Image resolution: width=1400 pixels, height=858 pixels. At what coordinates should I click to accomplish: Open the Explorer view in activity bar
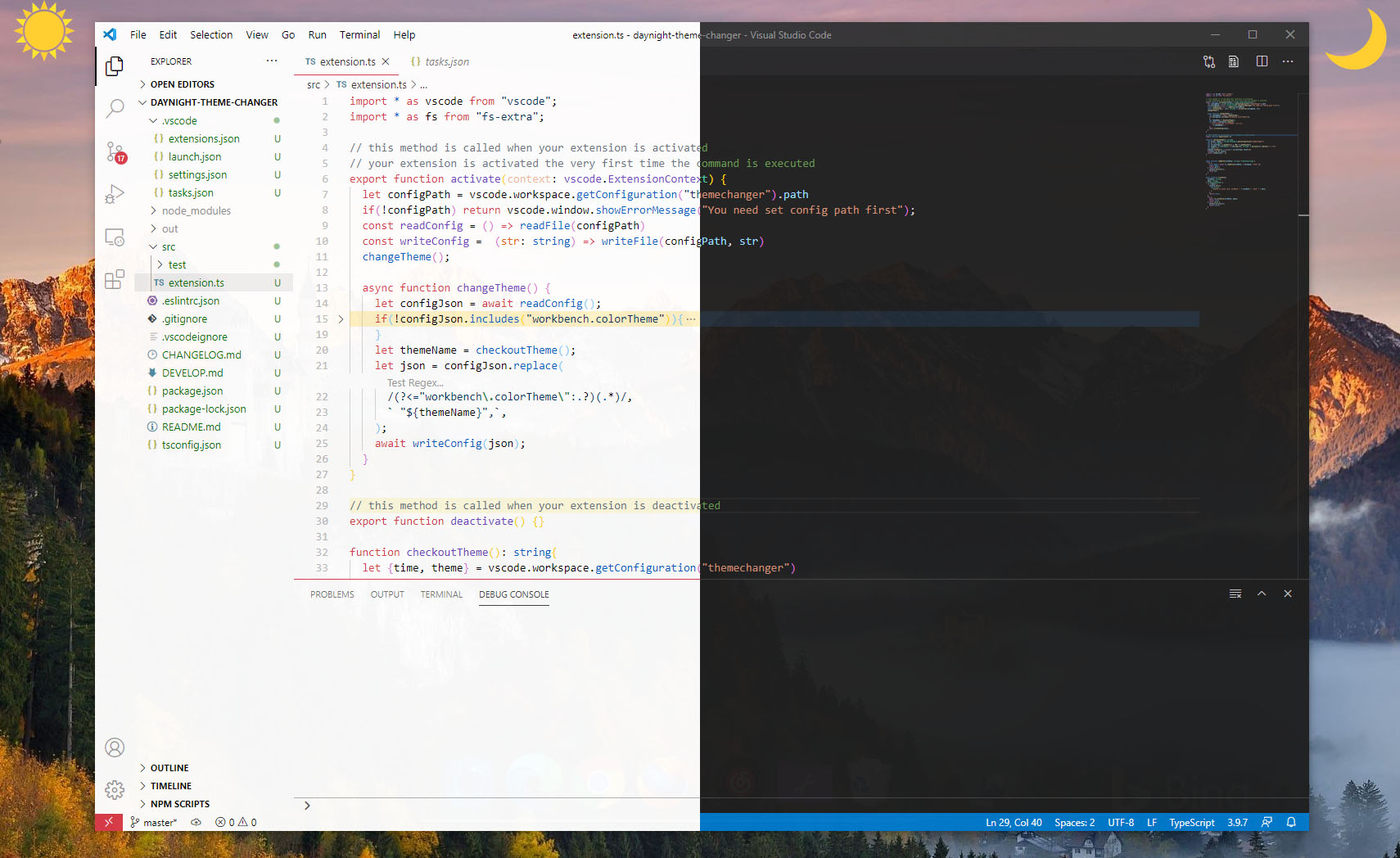115,65
